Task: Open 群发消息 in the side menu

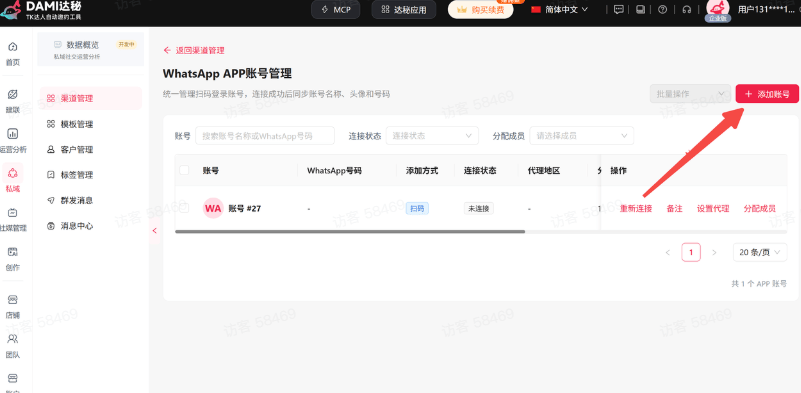Action: (x=90, y=200)
